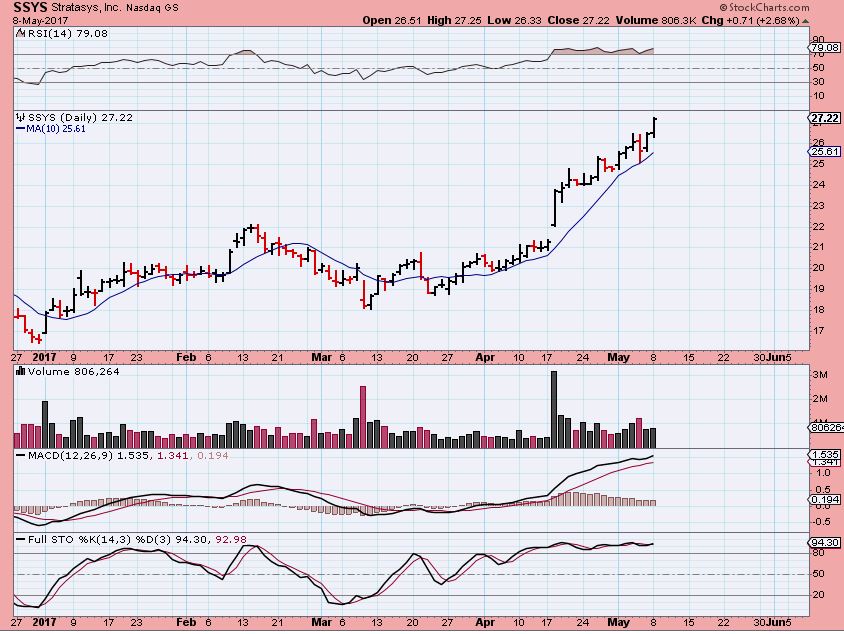Click the MACD signal value "1.341" in legend
The width and height of the screenshot is (844, 634).
(x=173, y=455)
